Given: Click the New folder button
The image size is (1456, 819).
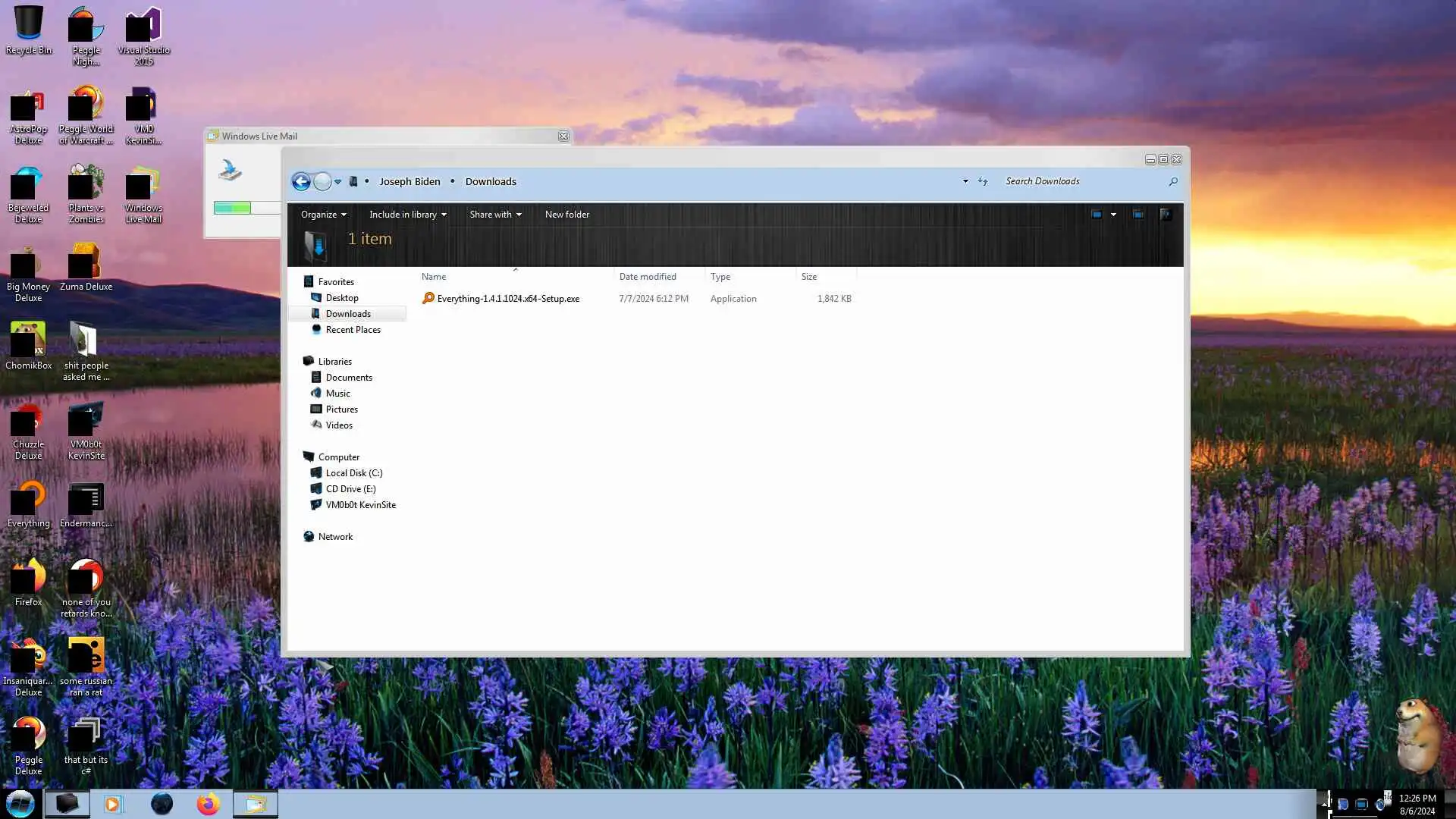Looking at the screenshot, I should click(566, 215).
